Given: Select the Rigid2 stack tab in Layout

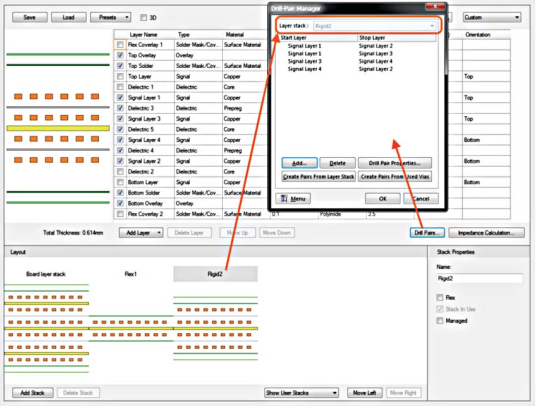Looking at the screenshot, I should coord(215,274).
